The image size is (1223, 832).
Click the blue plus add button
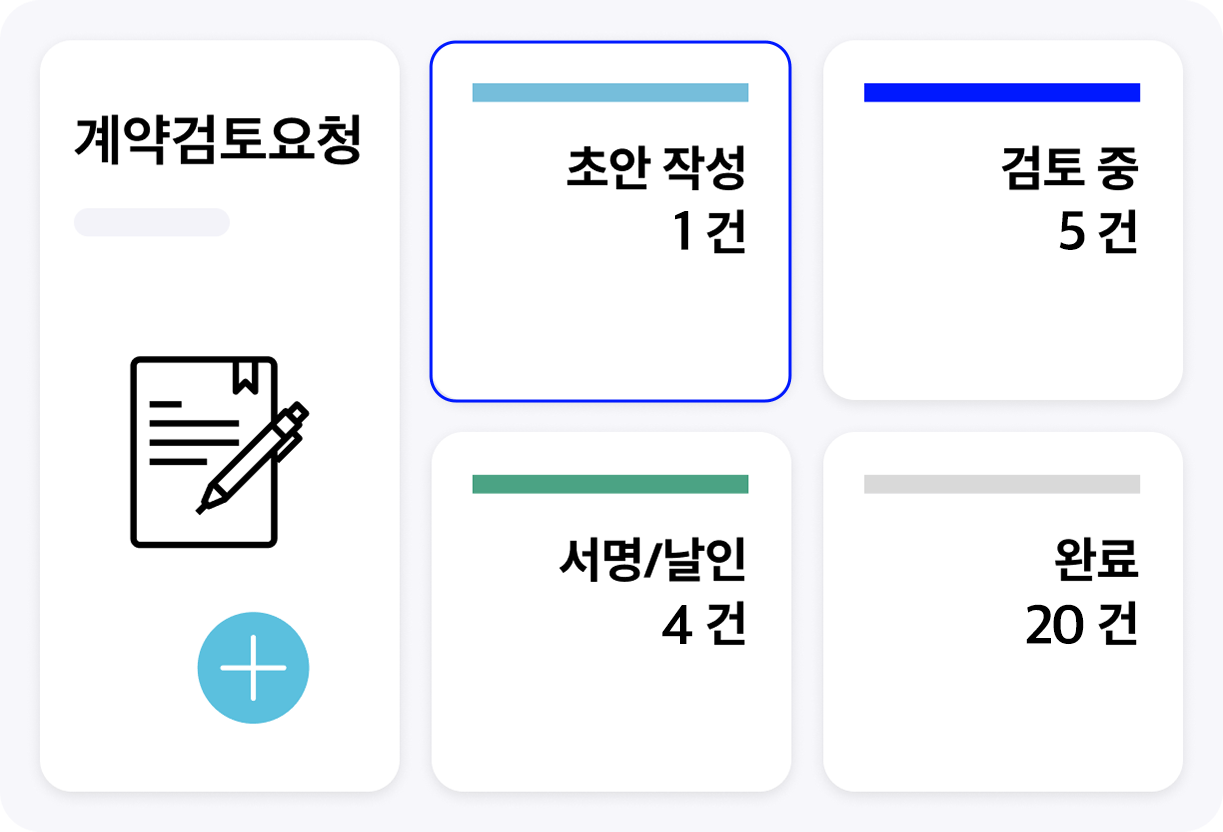253,667
